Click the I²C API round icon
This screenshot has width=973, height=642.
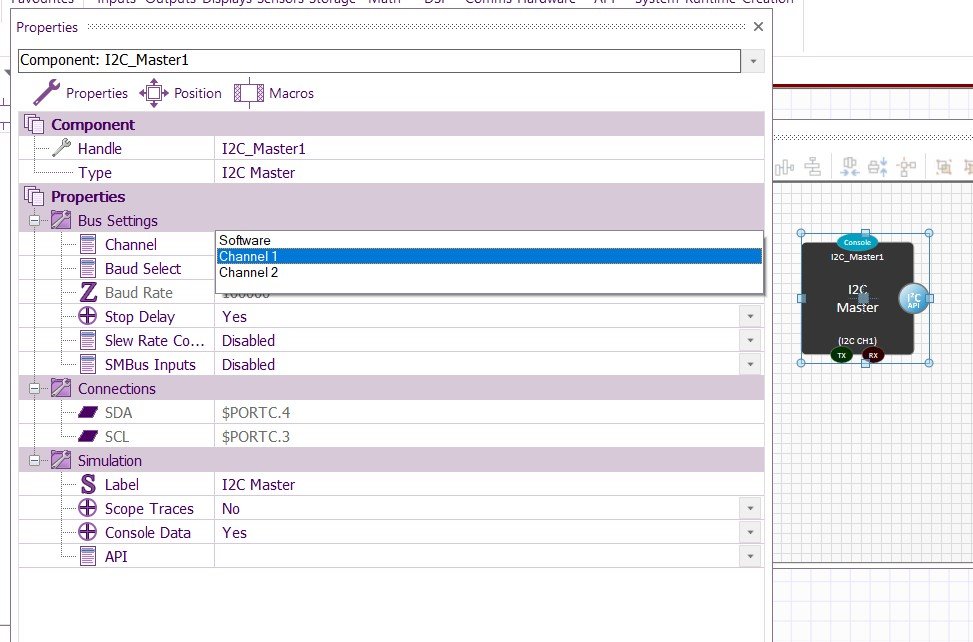pos(912,299)
